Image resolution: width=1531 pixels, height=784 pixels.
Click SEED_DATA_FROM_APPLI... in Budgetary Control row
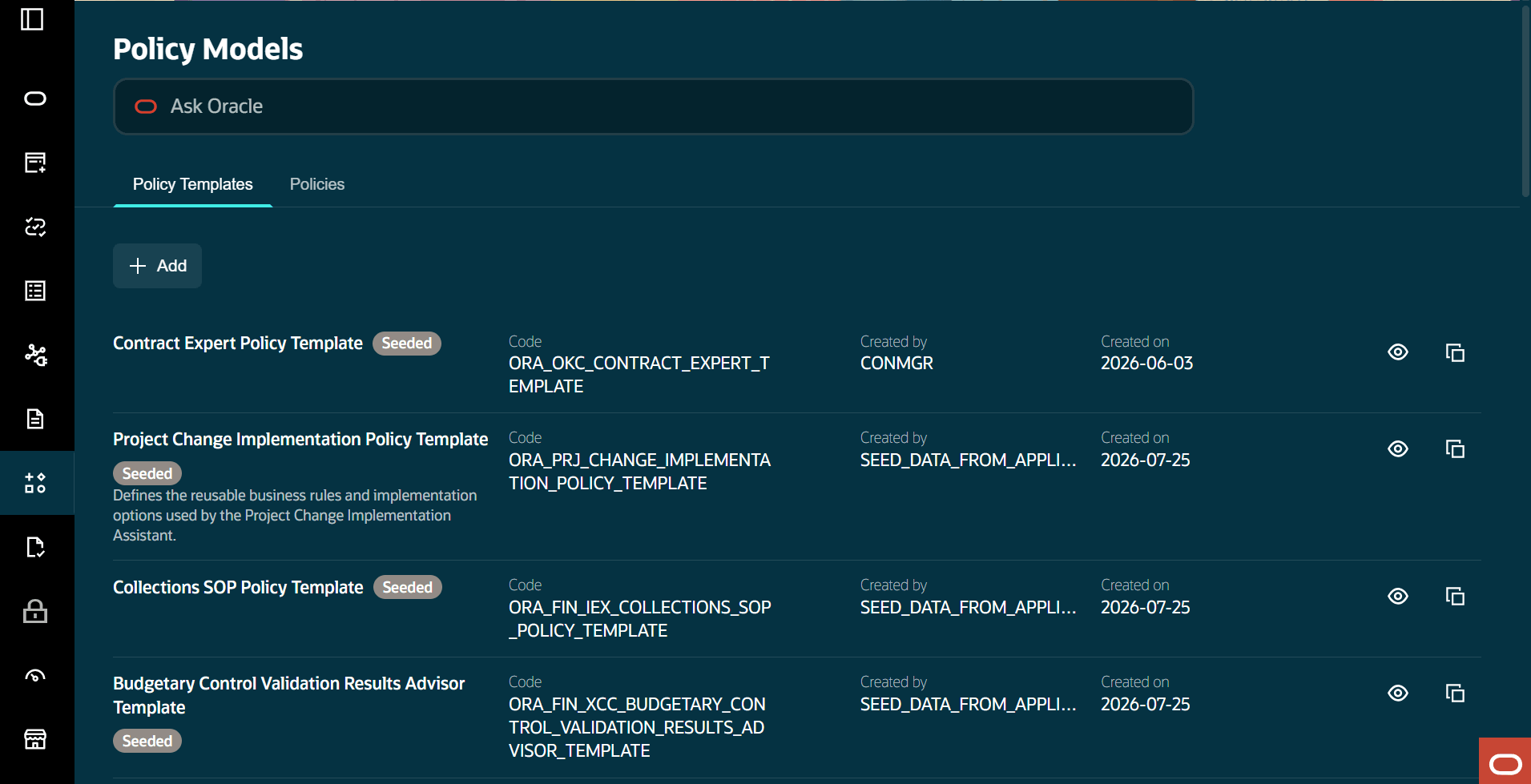(969, 705)
